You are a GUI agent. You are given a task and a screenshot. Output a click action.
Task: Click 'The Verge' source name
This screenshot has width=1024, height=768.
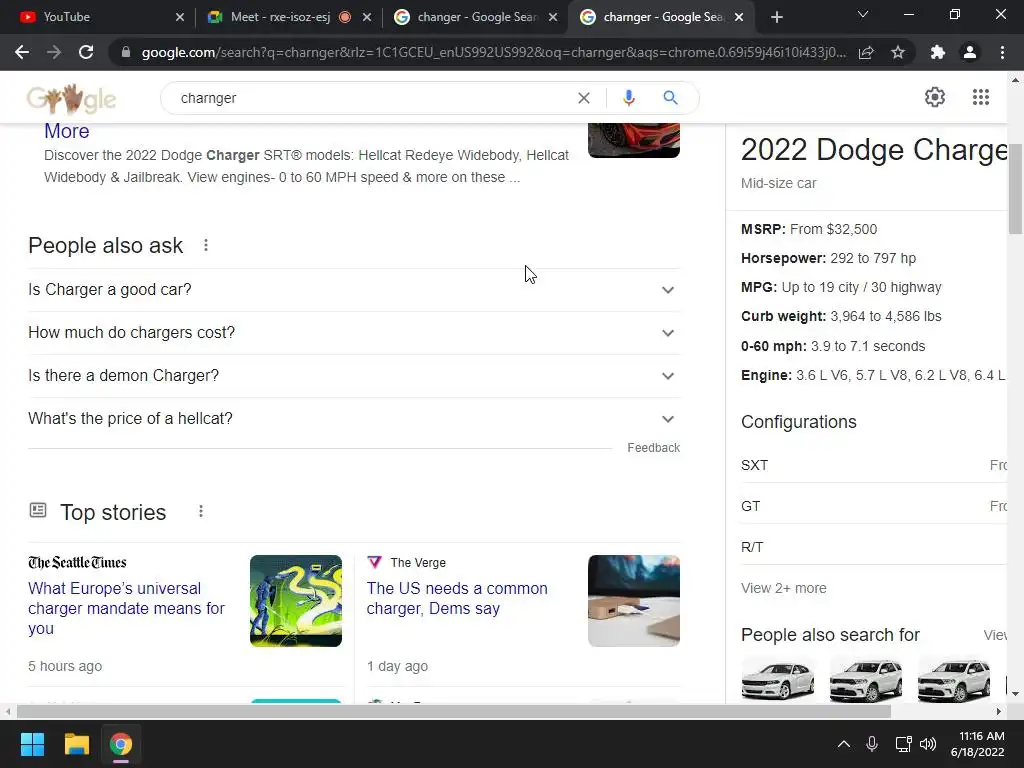click(x=418, y=562)
